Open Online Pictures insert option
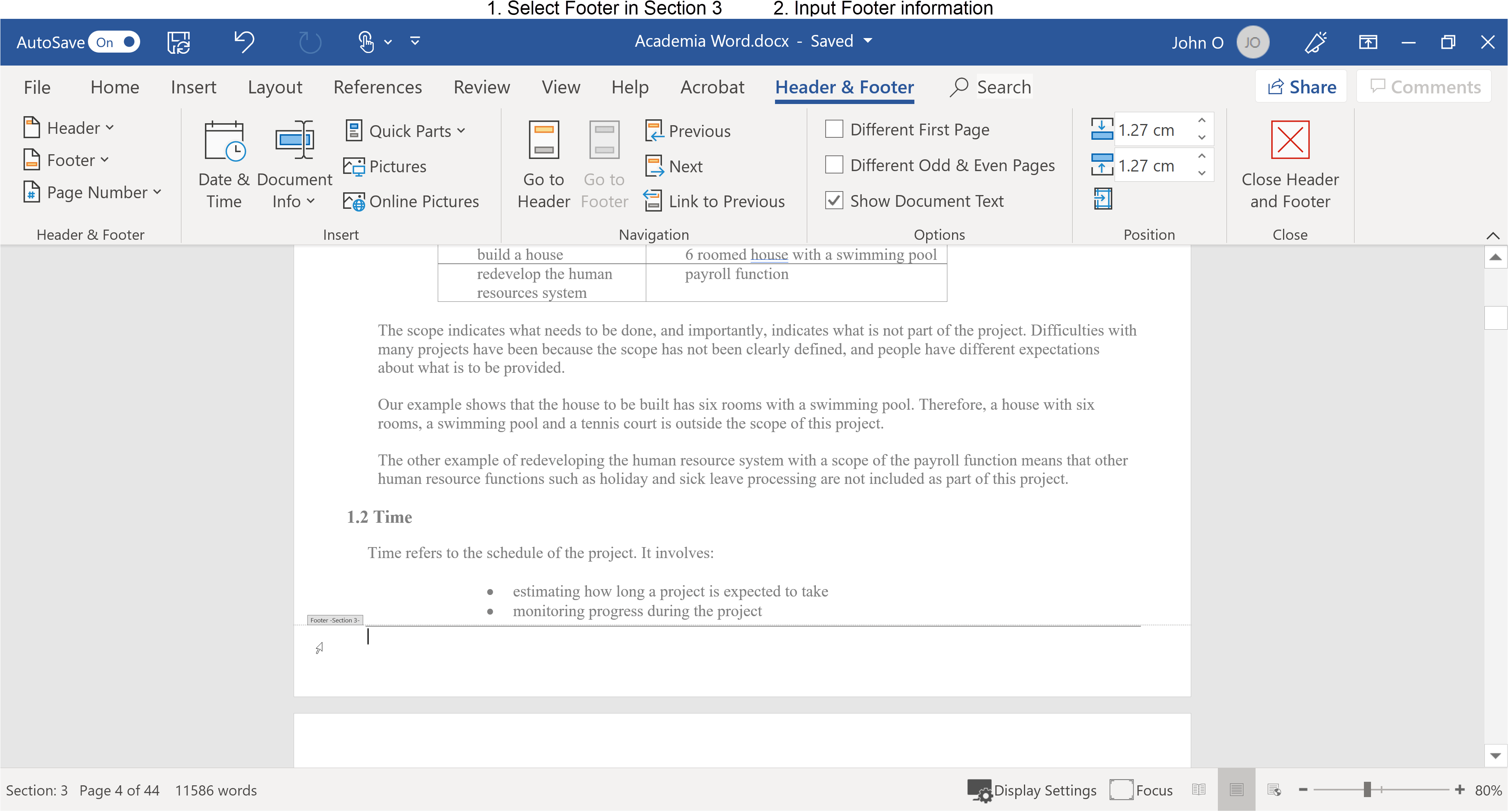The image size is (1508, 812). pos(411,201)
